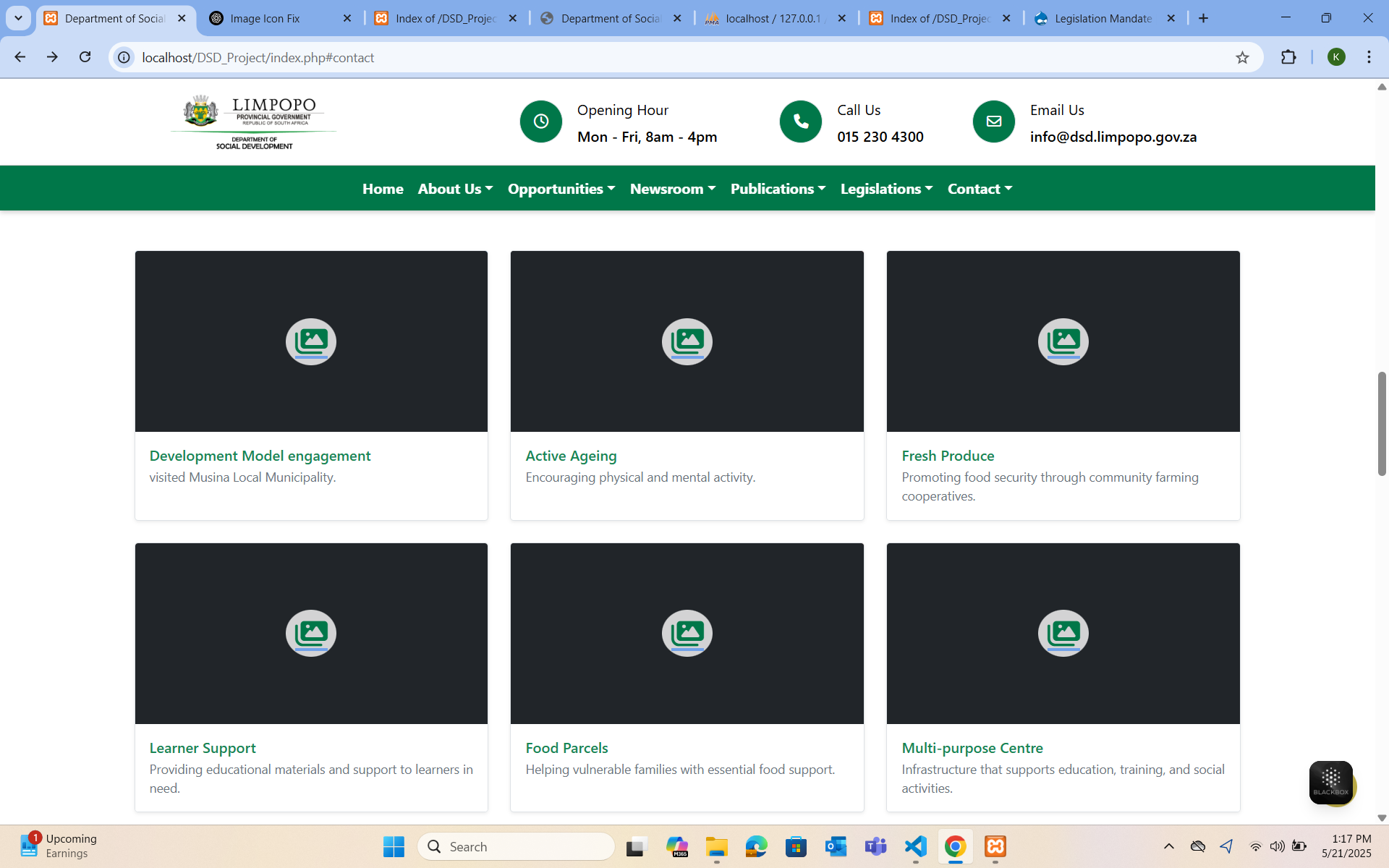Click the image placeholder on the Active Ageing card

687,341
